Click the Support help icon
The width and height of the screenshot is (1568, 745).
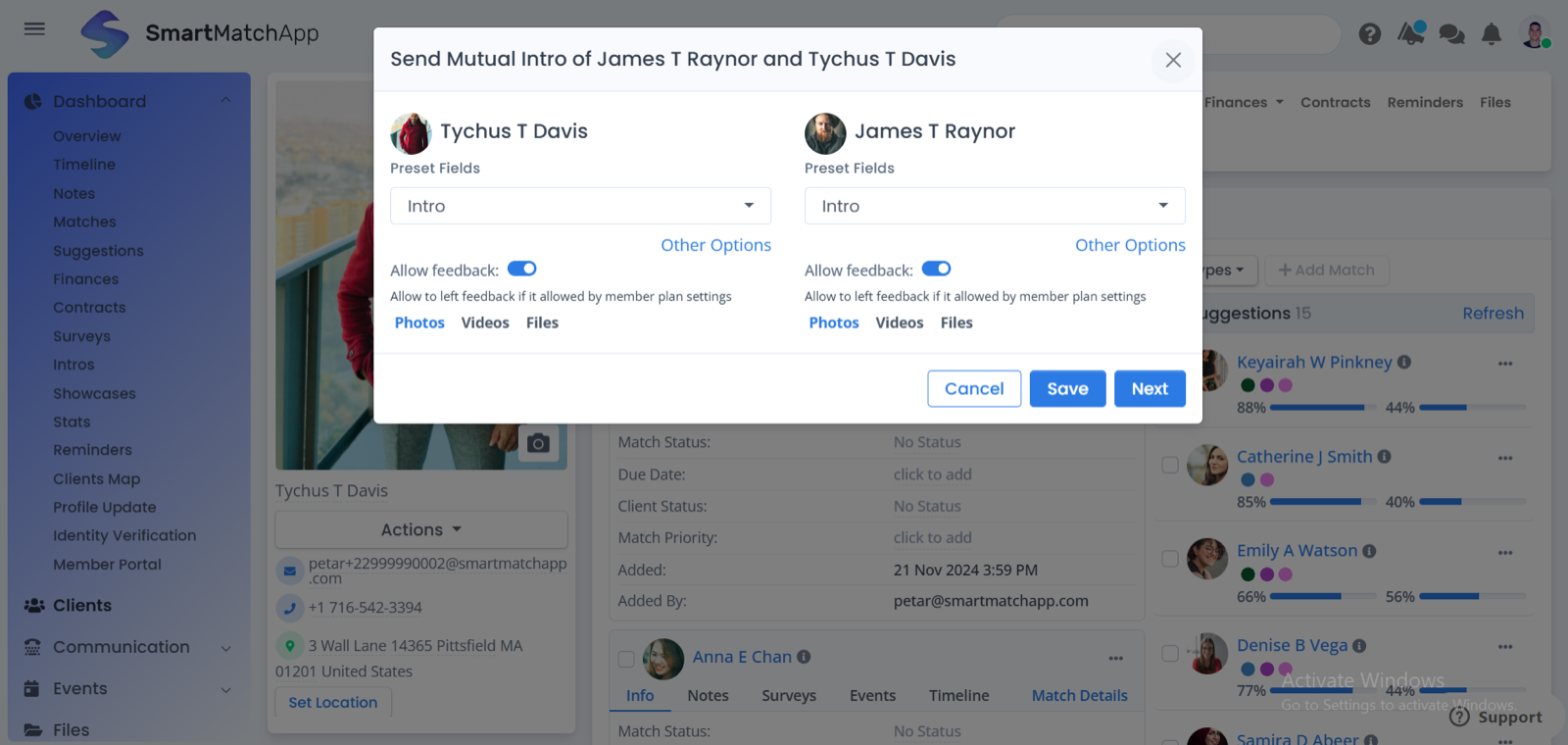pyautogui.click(x=1459, y=717)
